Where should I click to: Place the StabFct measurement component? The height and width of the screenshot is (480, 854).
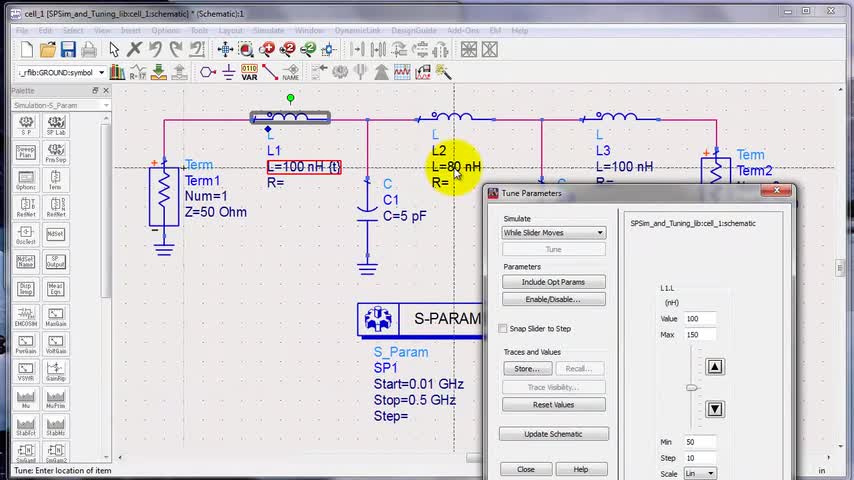pos(26,426)
